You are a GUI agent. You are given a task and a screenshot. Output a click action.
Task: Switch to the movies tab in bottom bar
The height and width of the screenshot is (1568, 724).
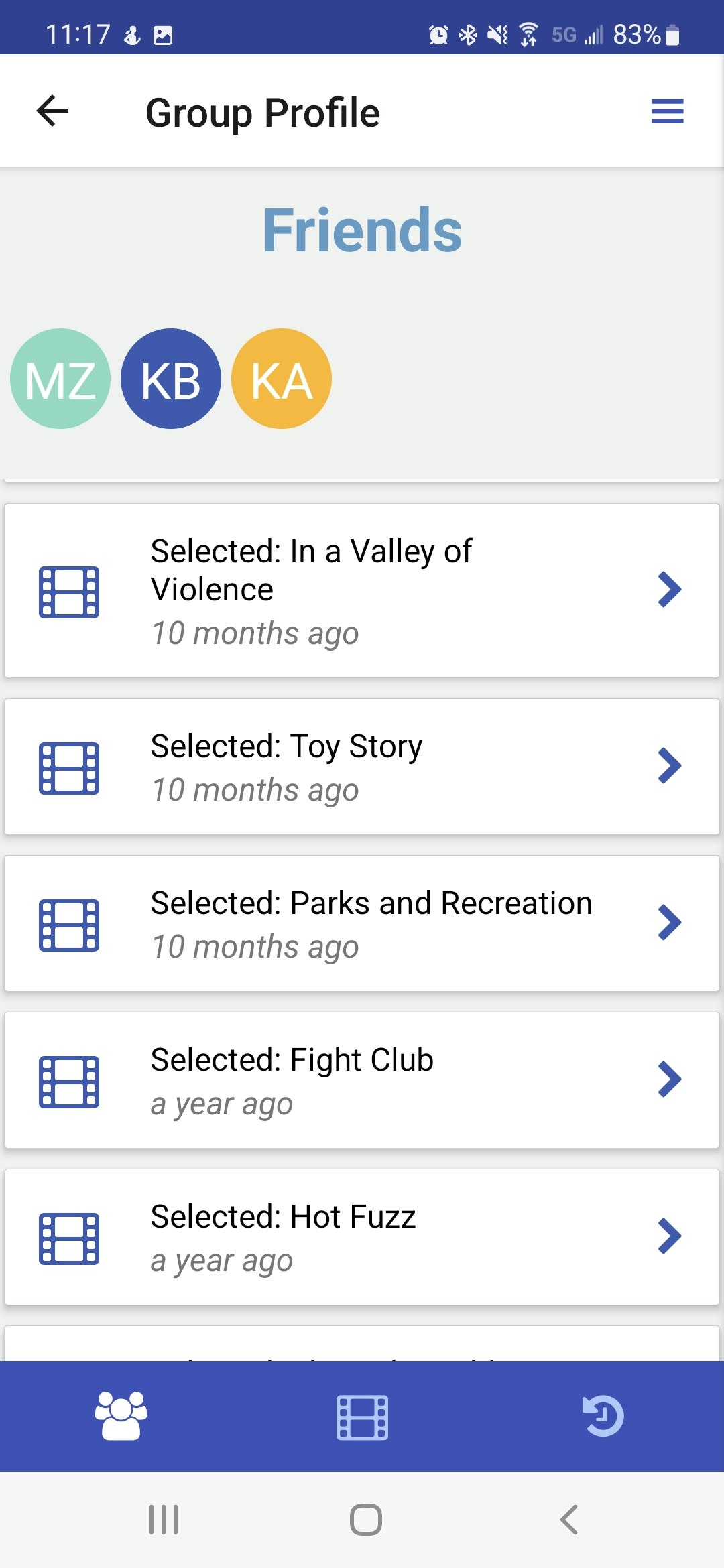pos(362,1417)
